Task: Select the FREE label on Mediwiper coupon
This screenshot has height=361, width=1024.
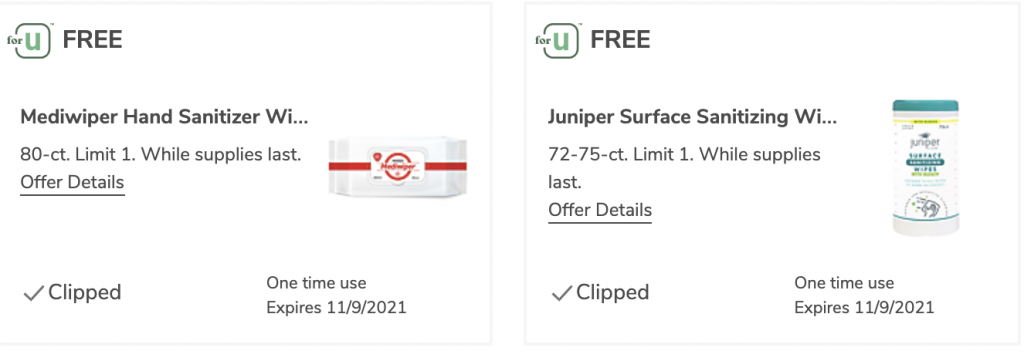Action: click(x=92, y=40)
